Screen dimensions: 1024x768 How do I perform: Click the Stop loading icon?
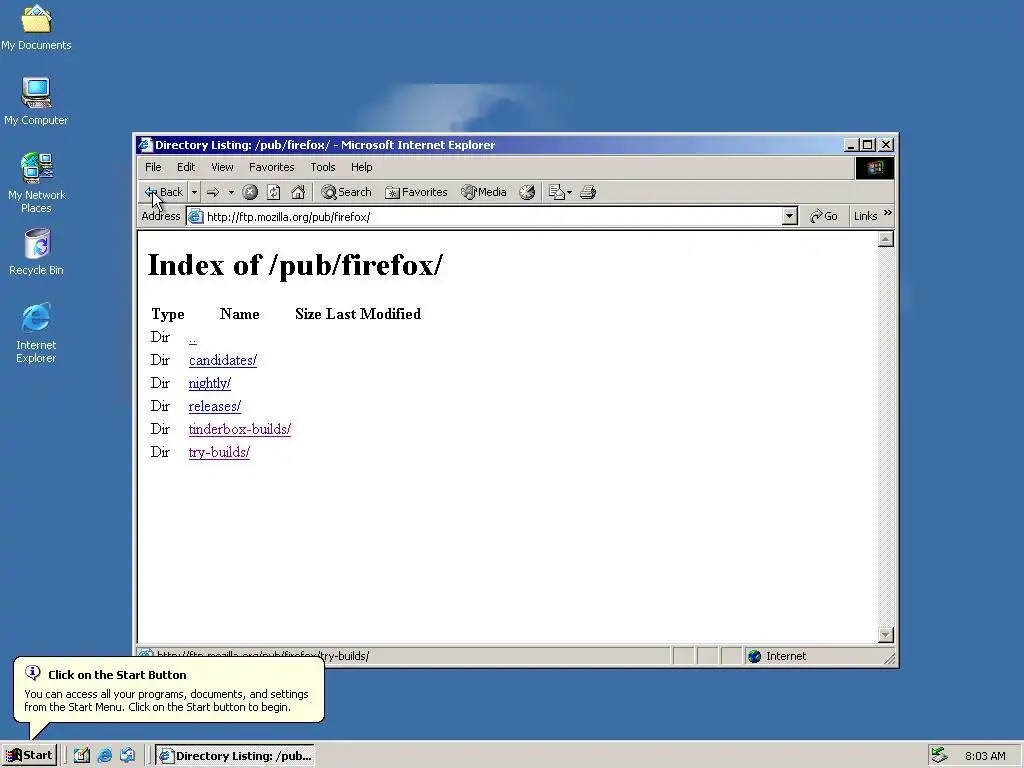point(250,192)
